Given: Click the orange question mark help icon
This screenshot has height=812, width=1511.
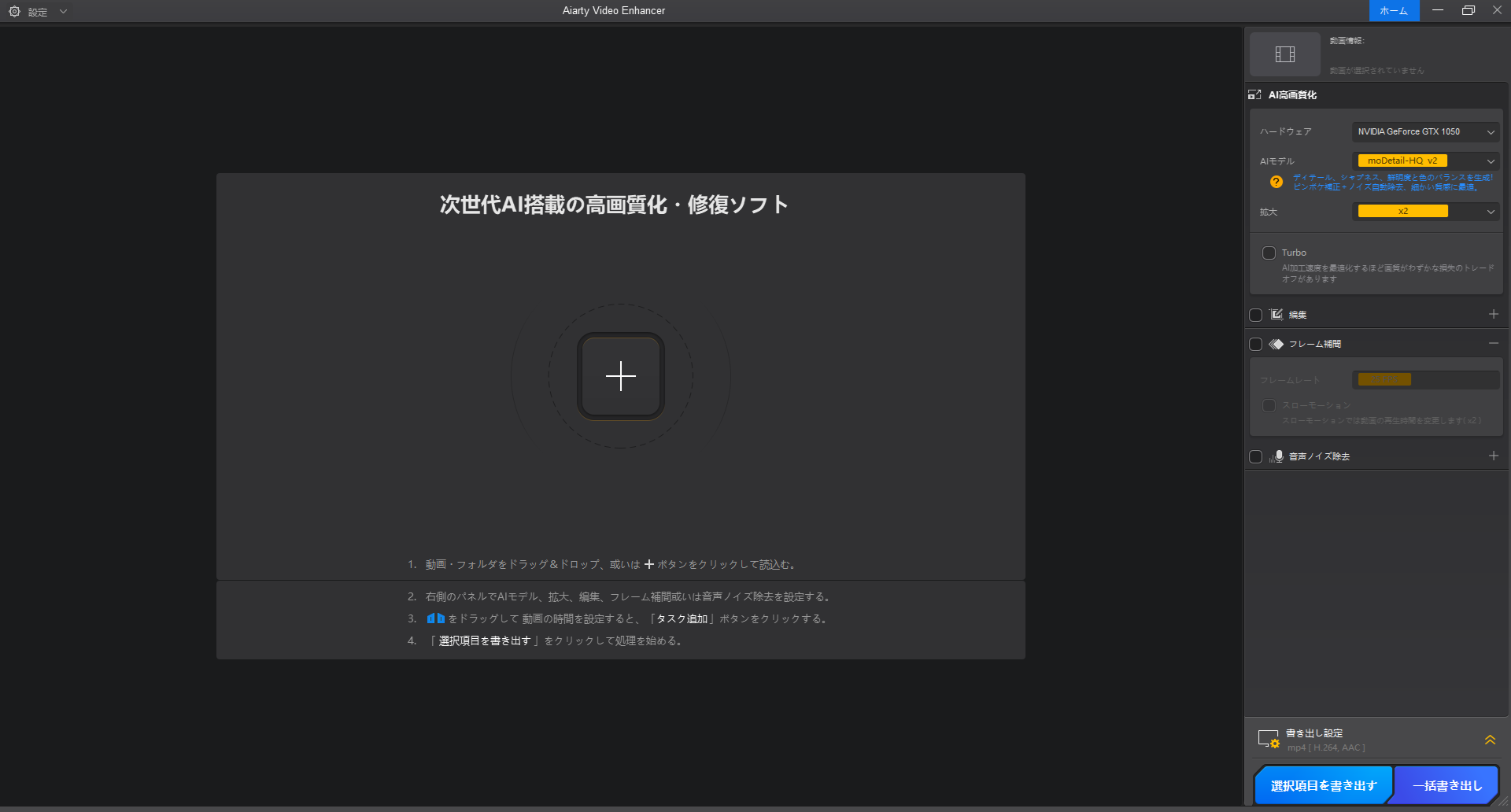Looking at the screenshot, I should (x=1276, y=182).
